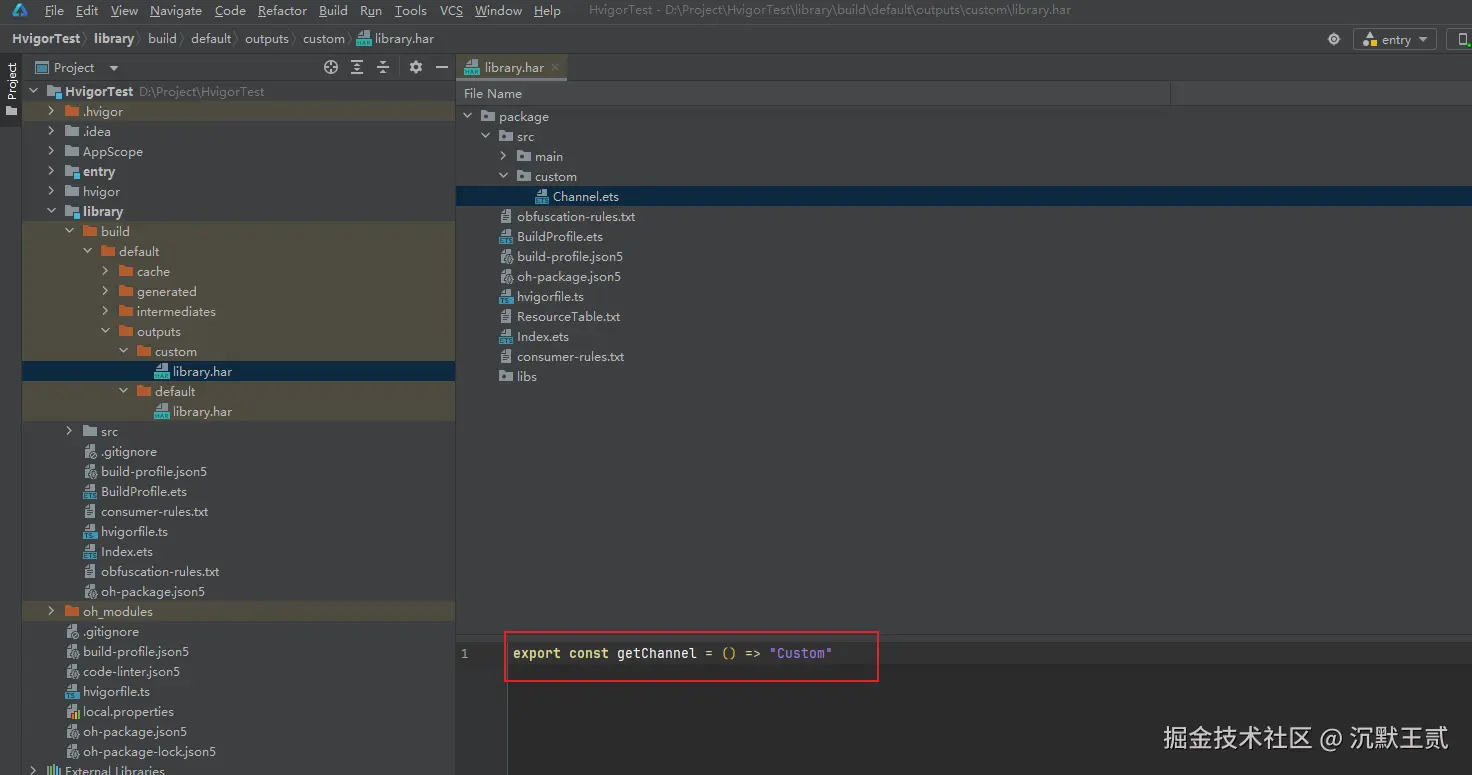This screenshot has height=775, width=1472.
Task: Open the device manager target icon near entry selector
Action: (1333, 39)
